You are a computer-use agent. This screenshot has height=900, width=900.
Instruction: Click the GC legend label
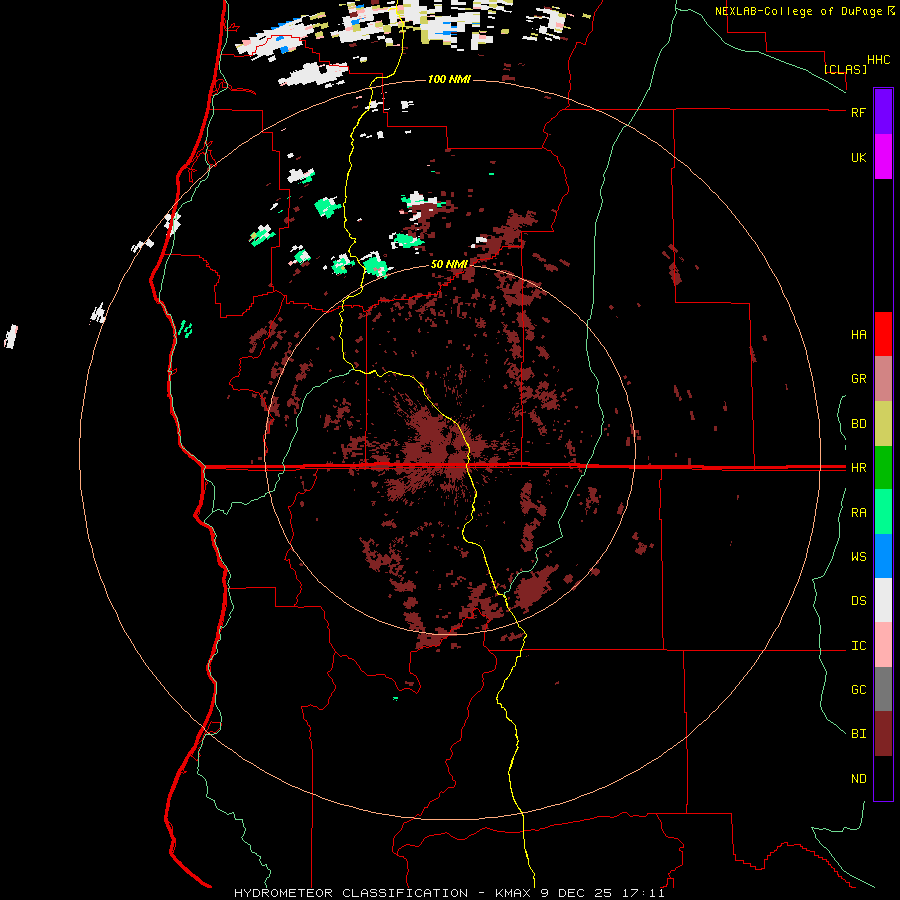(858, 690)
